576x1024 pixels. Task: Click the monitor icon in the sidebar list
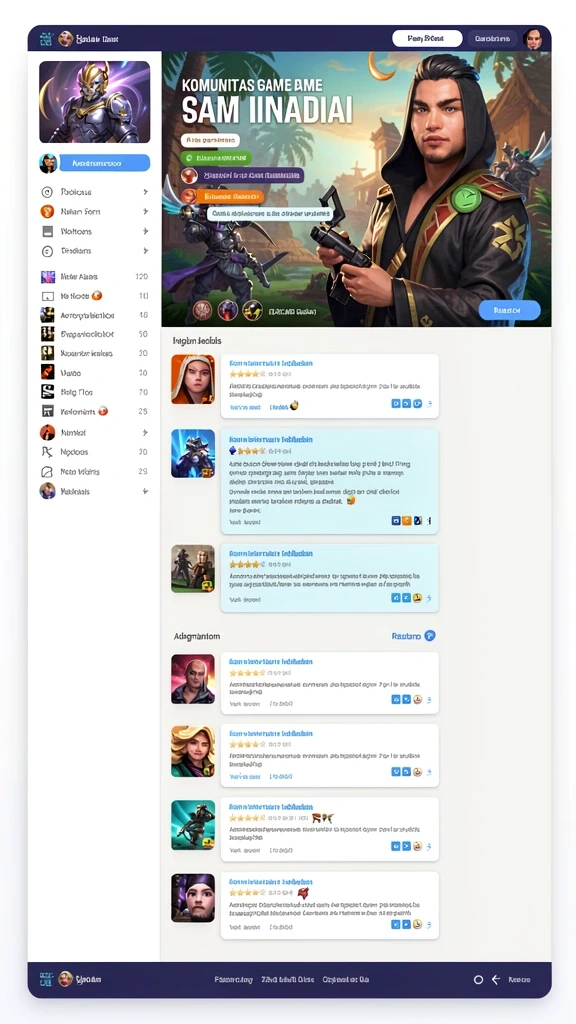pyautogui.click(x=48, y=296)
